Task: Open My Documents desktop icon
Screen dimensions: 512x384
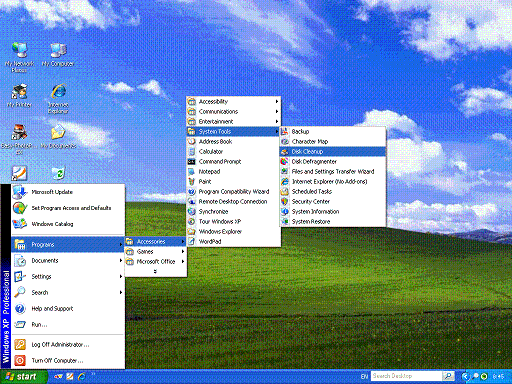Action: point(58,136)
